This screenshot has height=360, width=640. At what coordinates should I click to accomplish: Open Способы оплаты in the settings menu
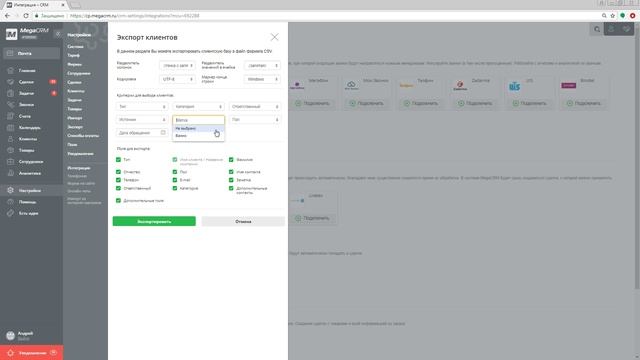83,136
